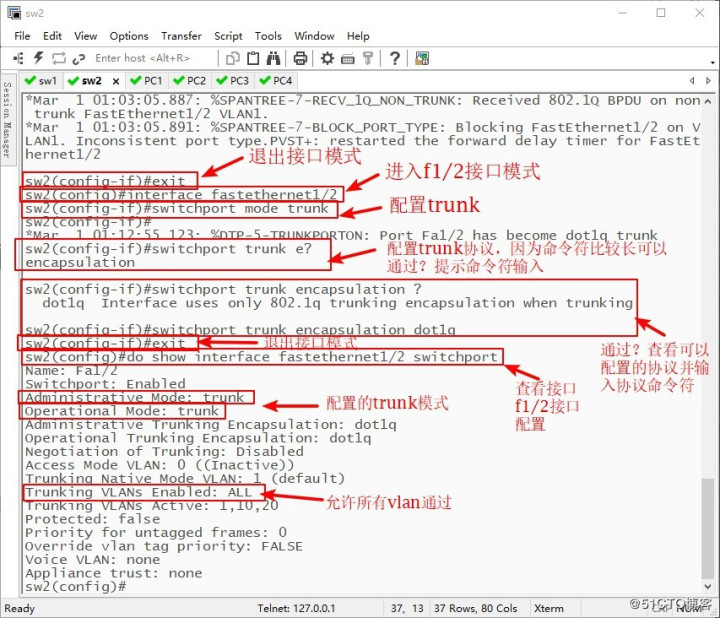Screen dimensions: 720x618
Task: Click the 'switchport mode trunk' command line
Action: tap(177, 208)
